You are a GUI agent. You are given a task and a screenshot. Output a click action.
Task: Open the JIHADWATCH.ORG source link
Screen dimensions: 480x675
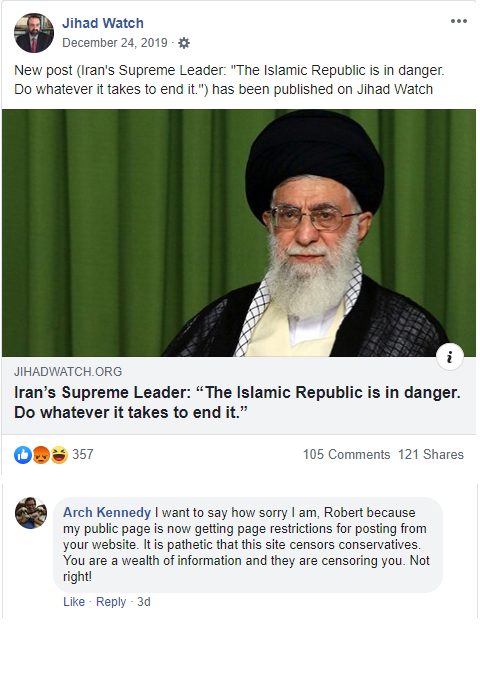tap(68, 372)
